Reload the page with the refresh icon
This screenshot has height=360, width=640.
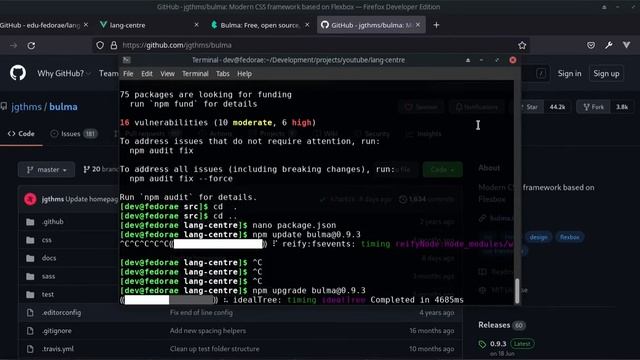31,45
